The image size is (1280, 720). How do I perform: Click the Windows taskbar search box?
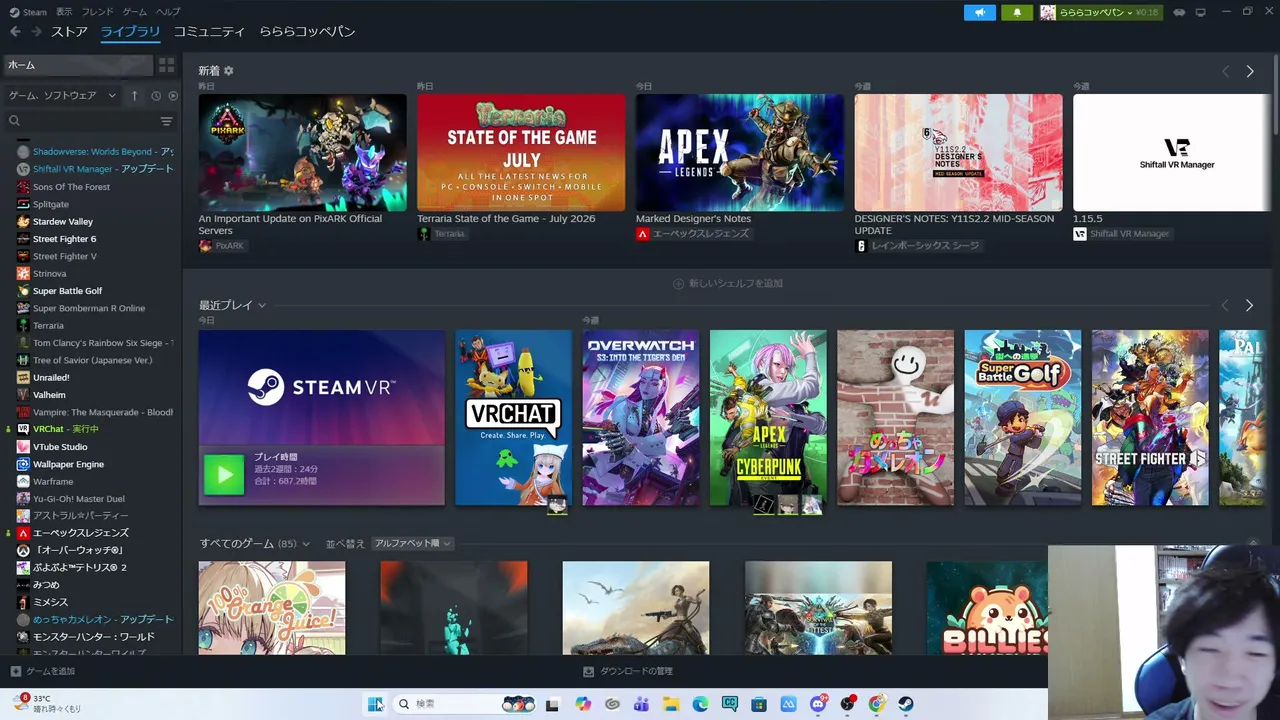tap(466, 704)
